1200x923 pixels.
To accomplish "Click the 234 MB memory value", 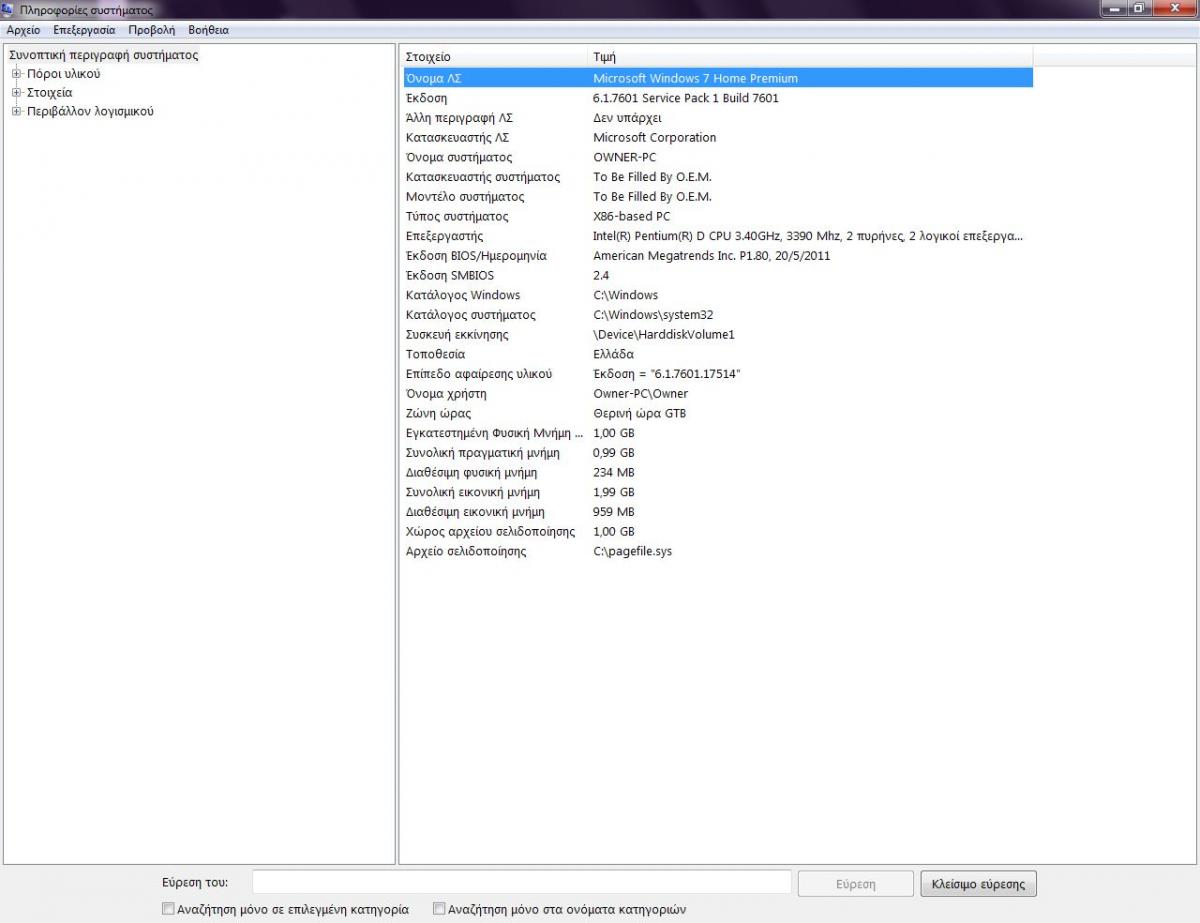I will pyautogui.click(x=614, y=472).
